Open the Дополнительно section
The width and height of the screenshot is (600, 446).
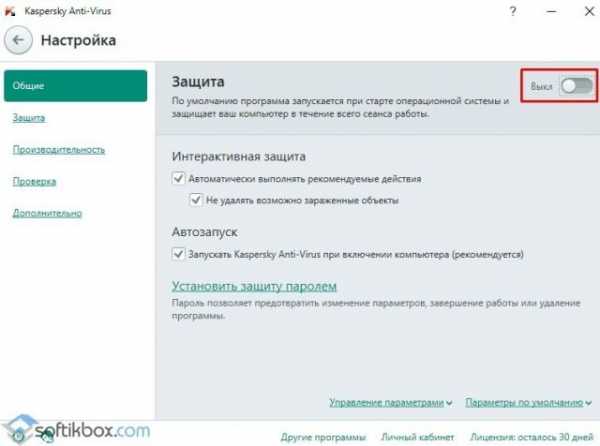(47, 213)
